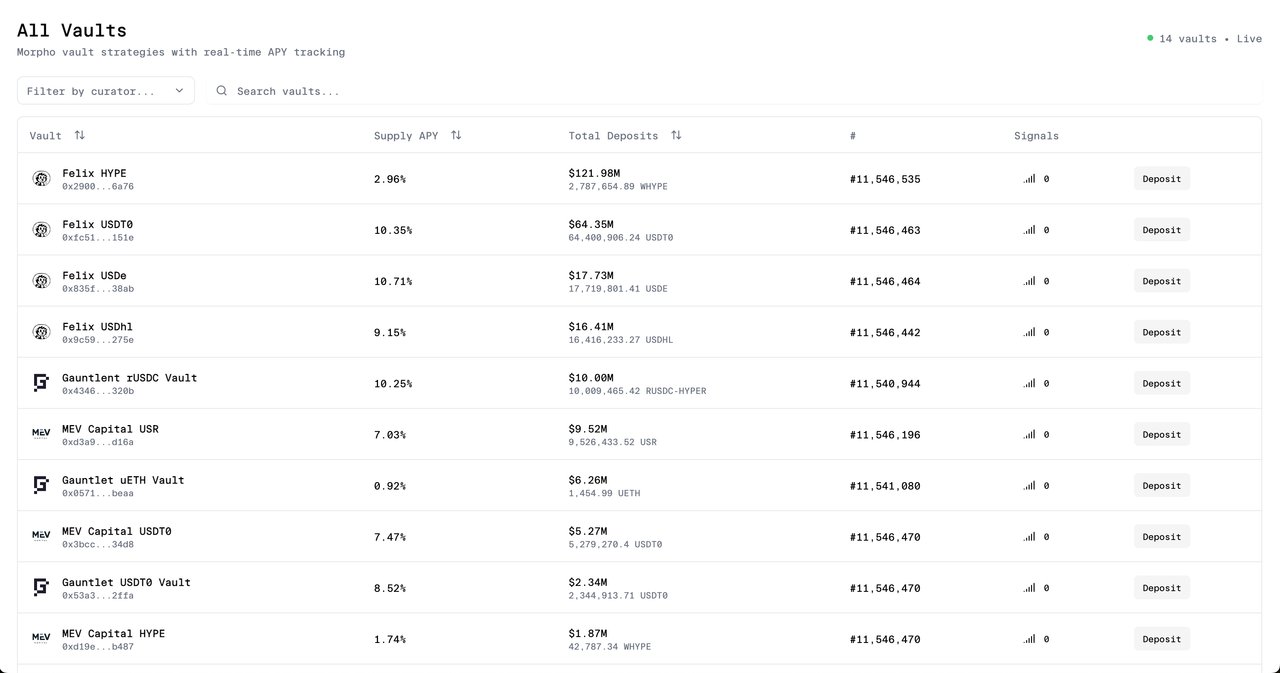Screen dimensions: 1280x673
Task: Click the search magnifier icon
Action: coord(222,91)
